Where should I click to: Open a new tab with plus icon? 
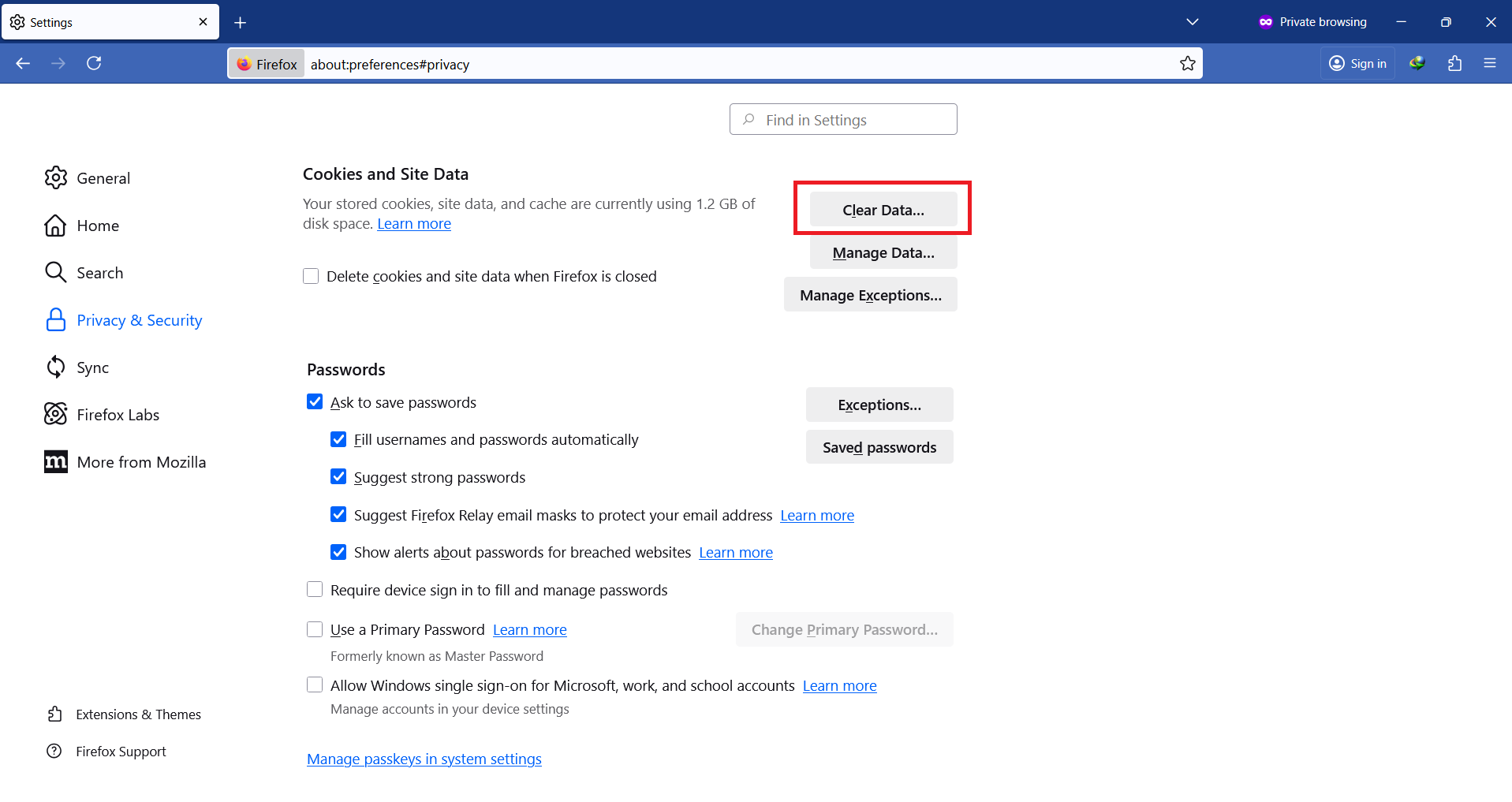click(x=241, y=23)
